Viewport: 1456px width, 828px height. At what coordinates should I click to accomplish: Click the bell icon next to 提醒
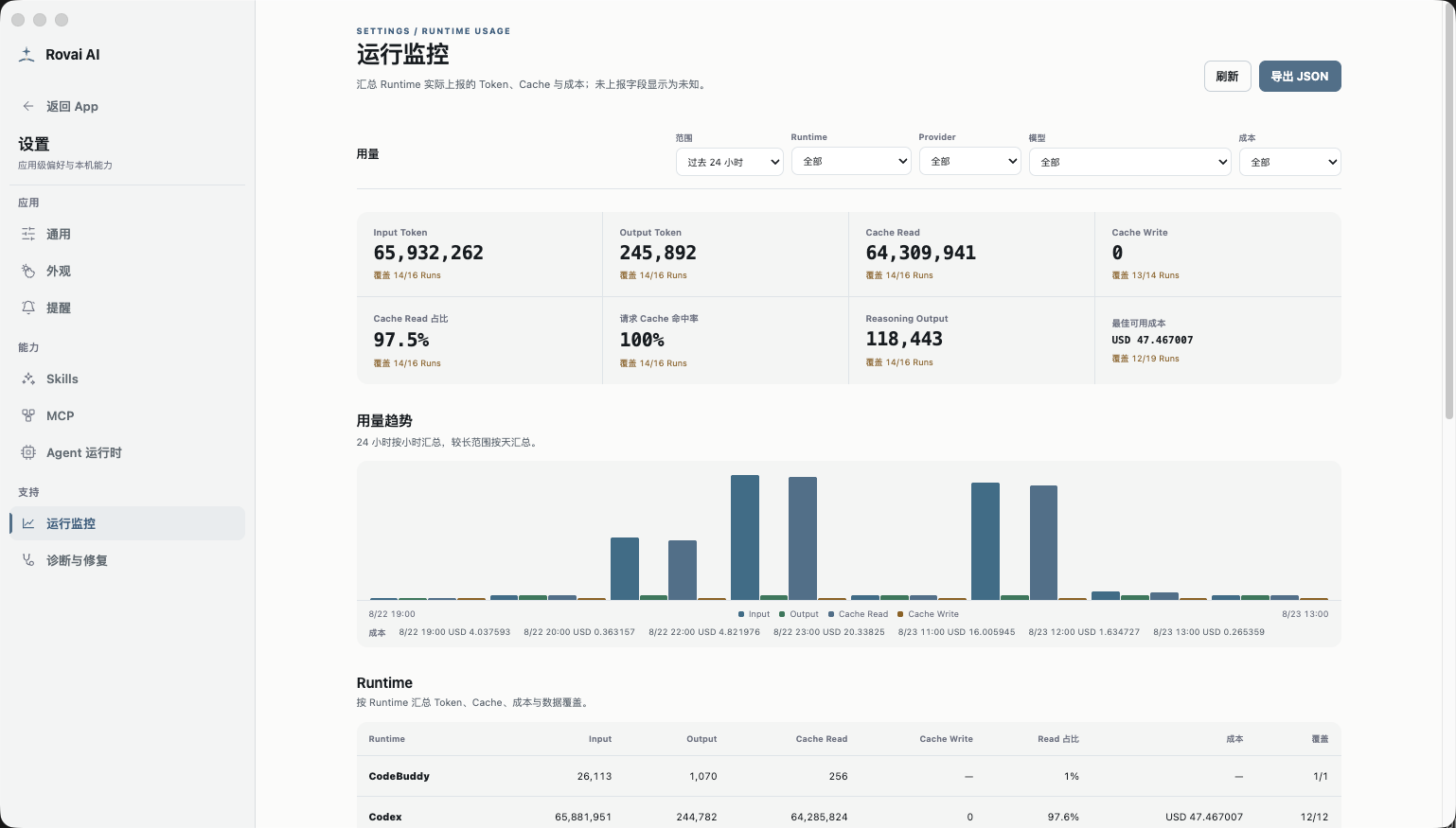coord(28,308)
